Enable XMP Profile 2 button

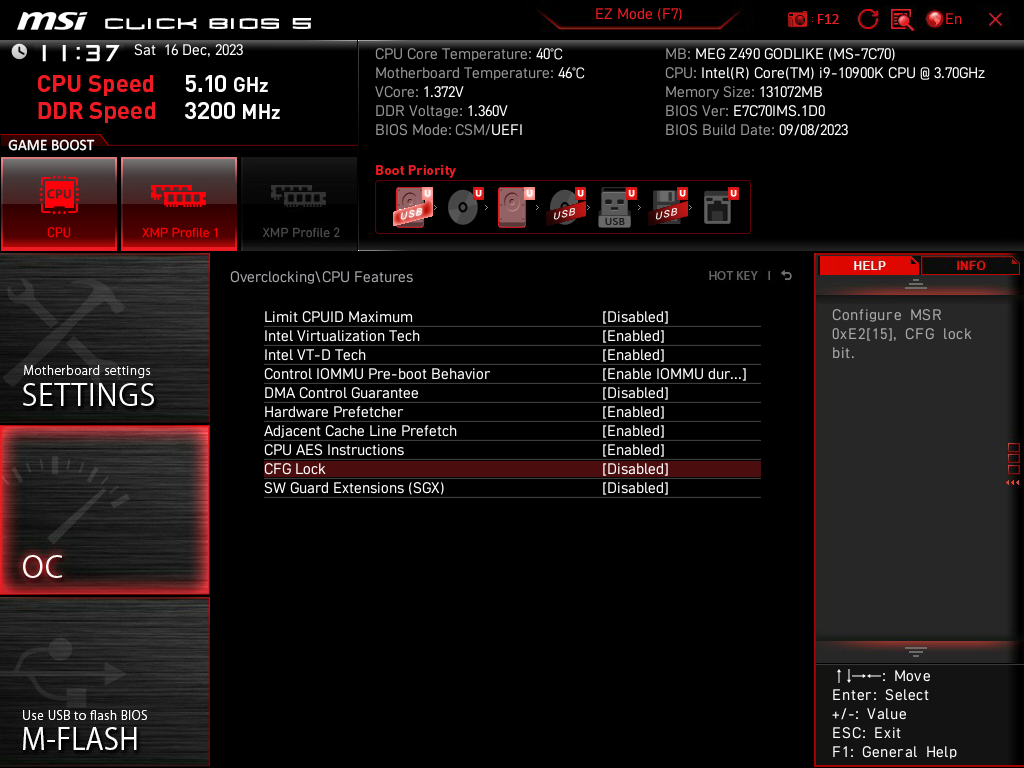pyautogui.click(x=300, y=204)
